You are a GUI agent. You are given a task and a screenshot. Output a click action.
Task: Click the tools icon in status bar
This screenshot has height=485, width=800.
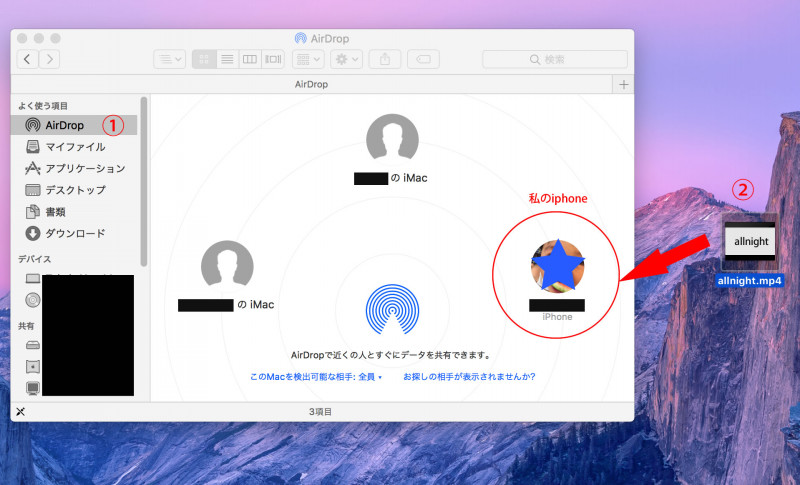20,412
